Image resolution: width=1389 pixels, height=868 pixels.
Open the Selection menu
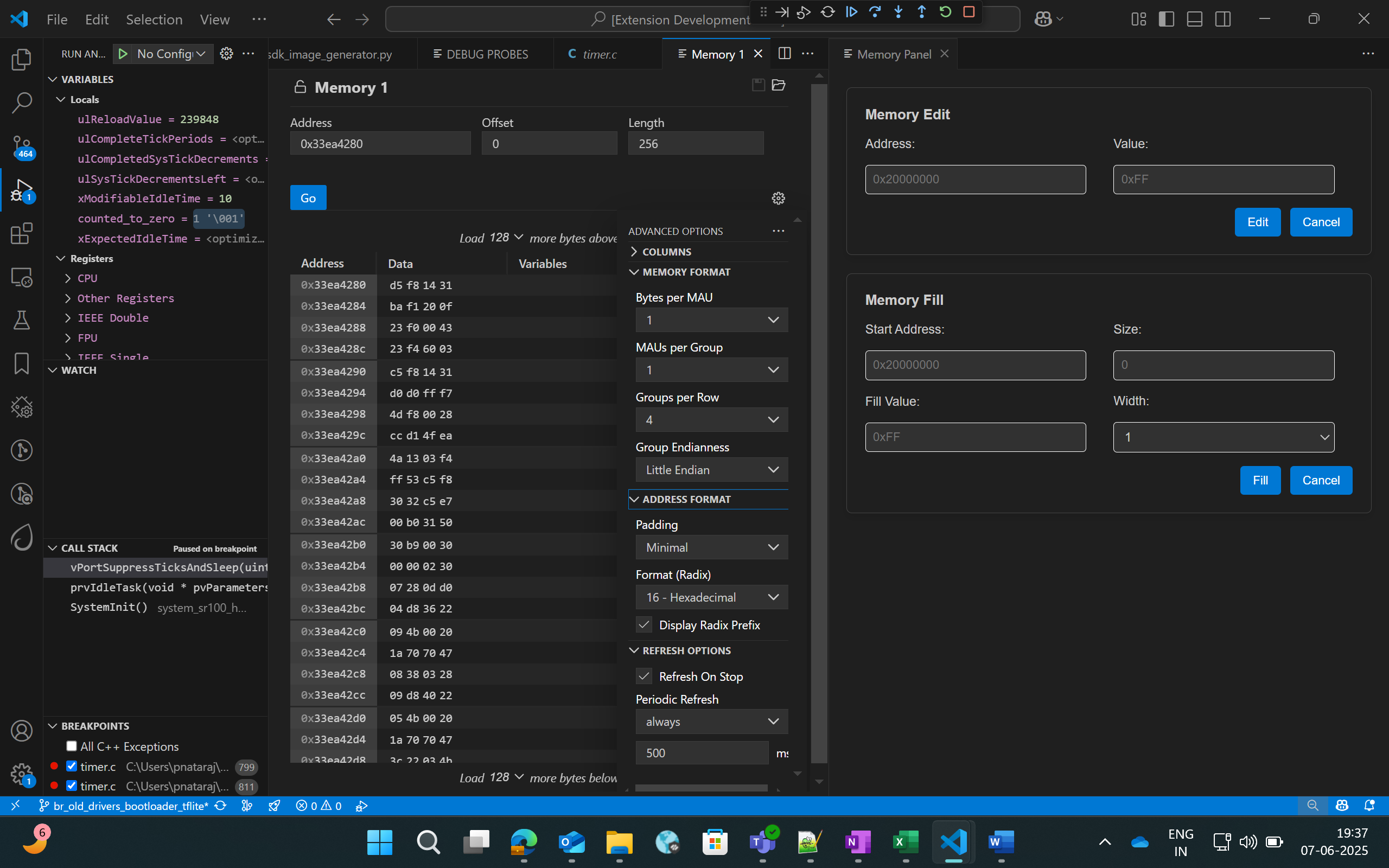pos(154,20)
